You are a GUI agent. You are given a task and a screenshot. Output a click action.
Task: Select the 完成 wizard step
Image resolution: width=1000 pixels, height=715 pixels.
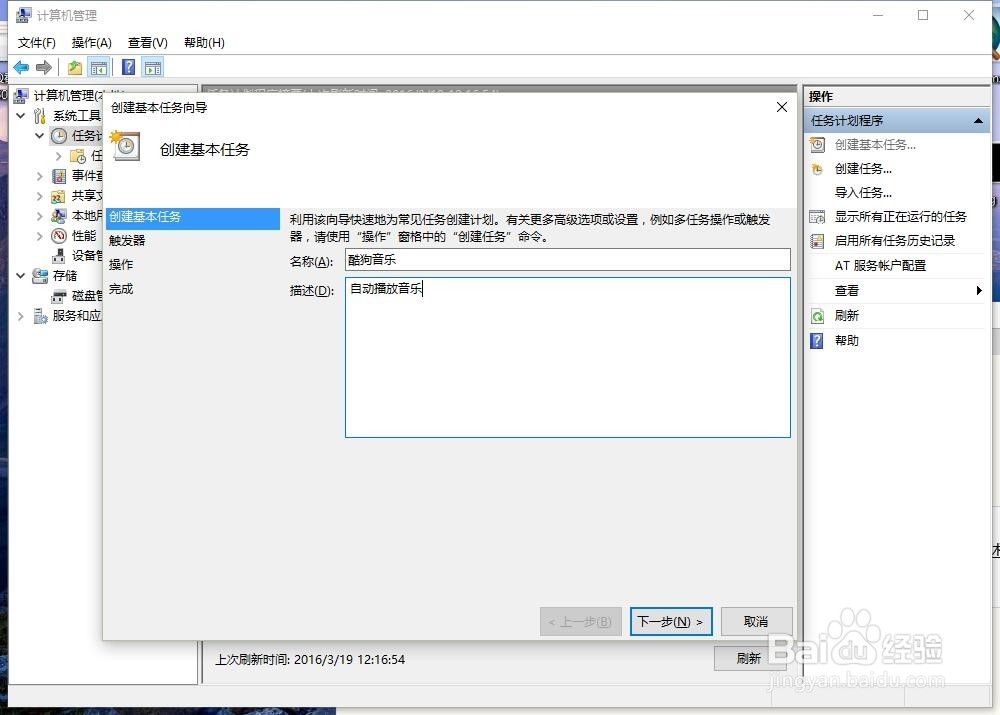121,289
